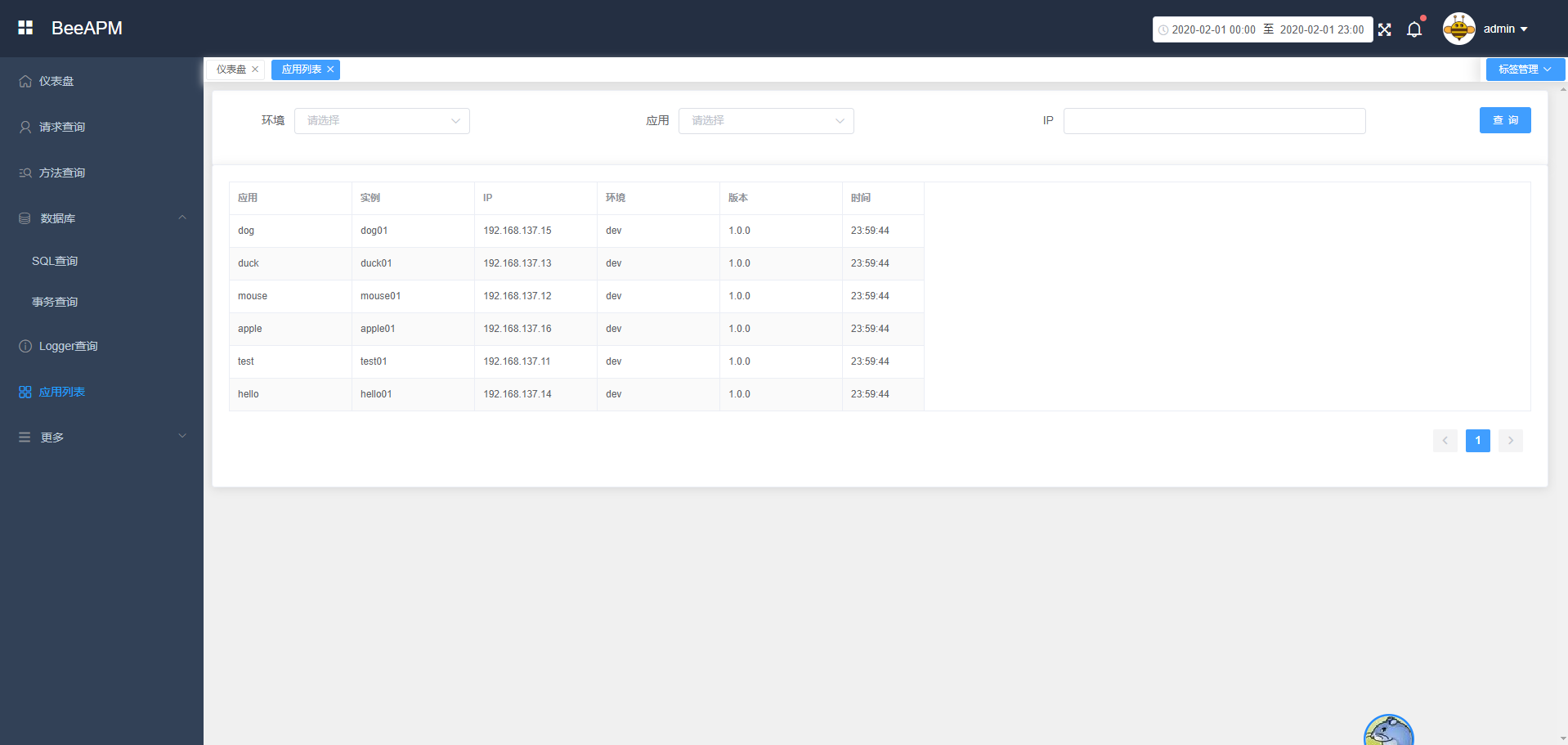Screen dimensions: 1568x745
Task: Open the 标签管理 dropdown
Action: (x=1525, y=70)
